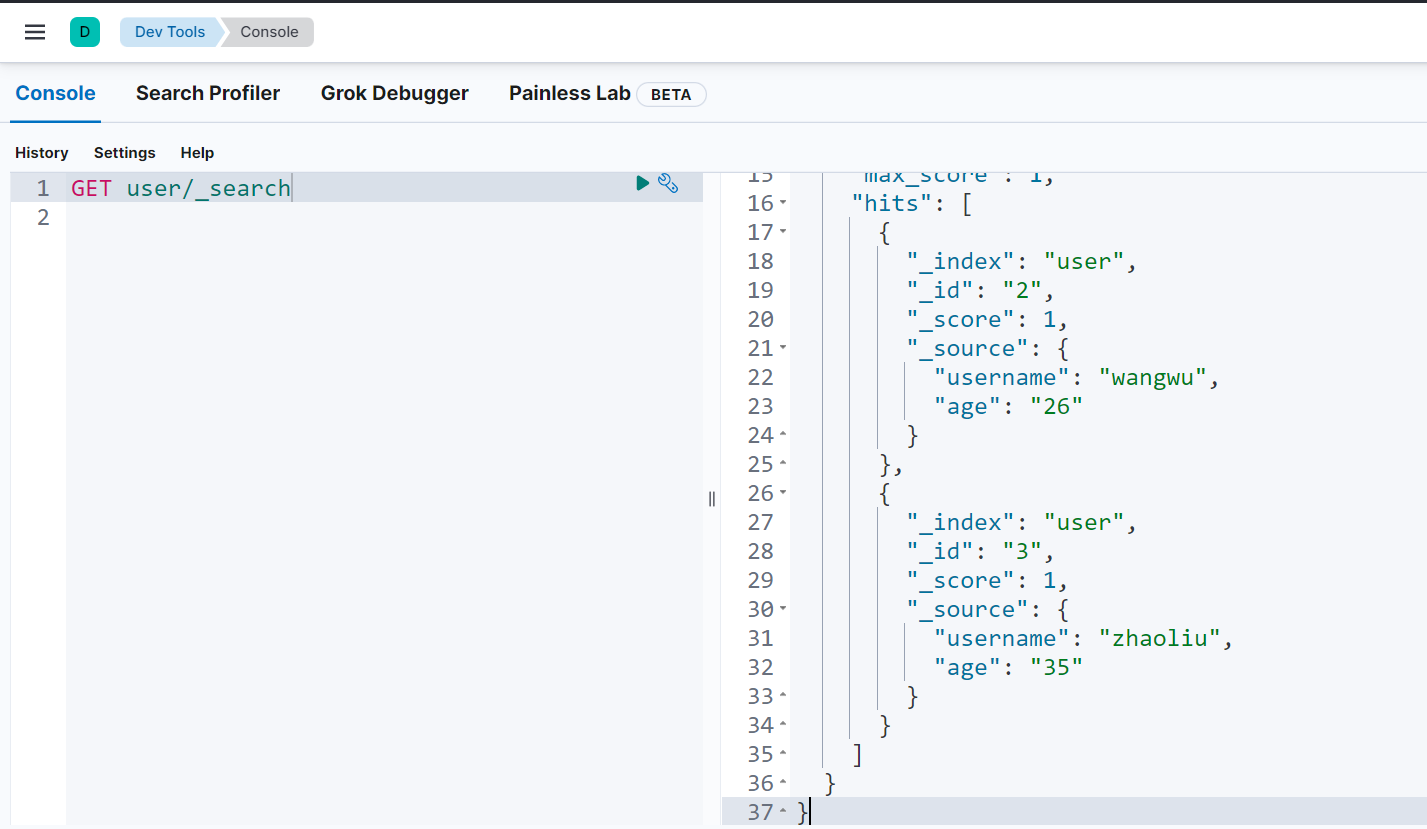Click the panel resize divider handle
1427x829 pixels.
click(x=712, y=499)
